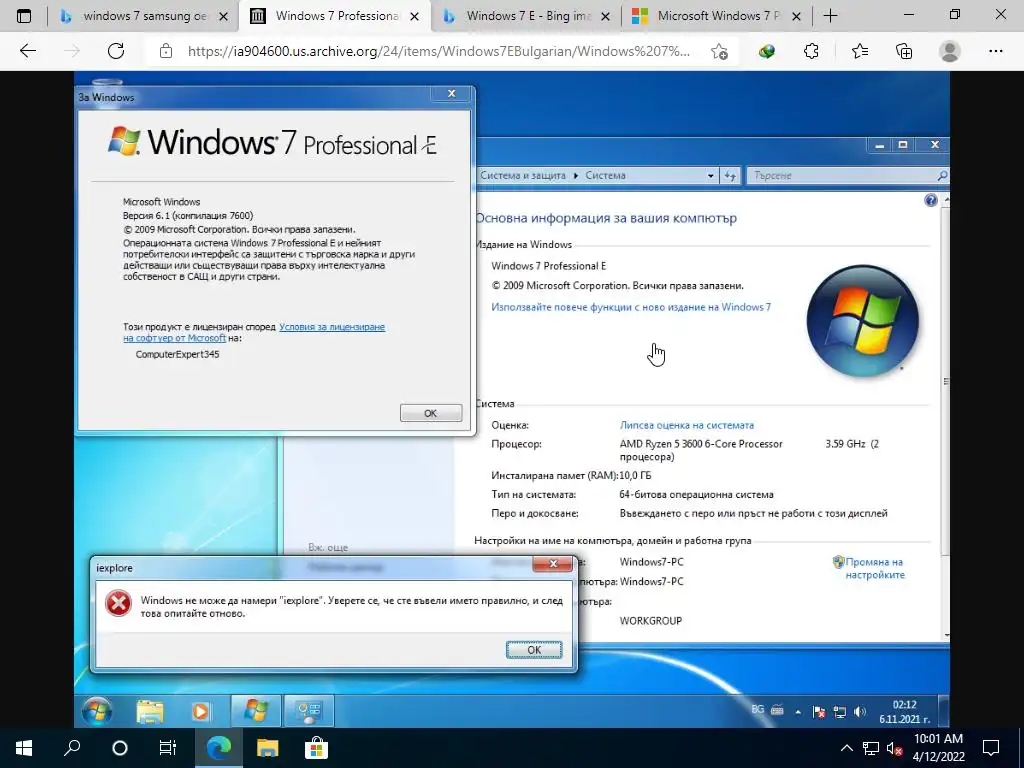Refresh the System control panel window

point(729,176)
